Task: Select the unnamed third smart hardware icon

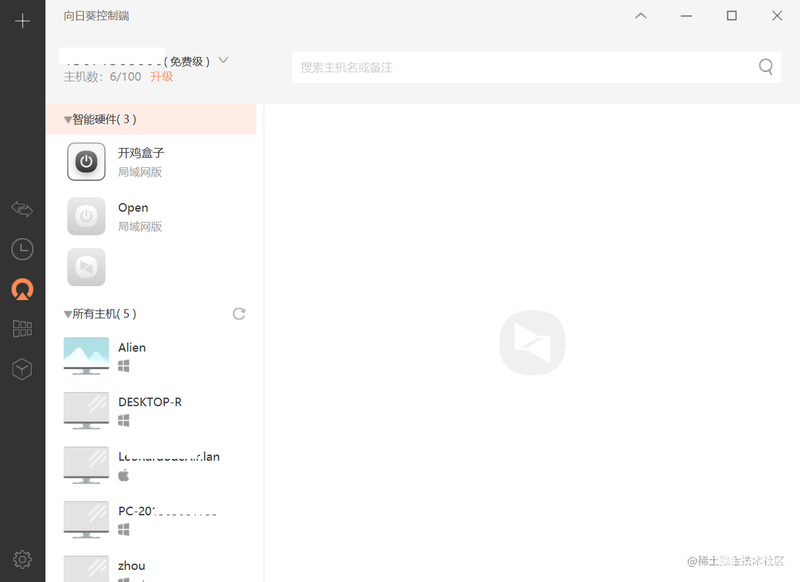Action: (x=86, y=267)
